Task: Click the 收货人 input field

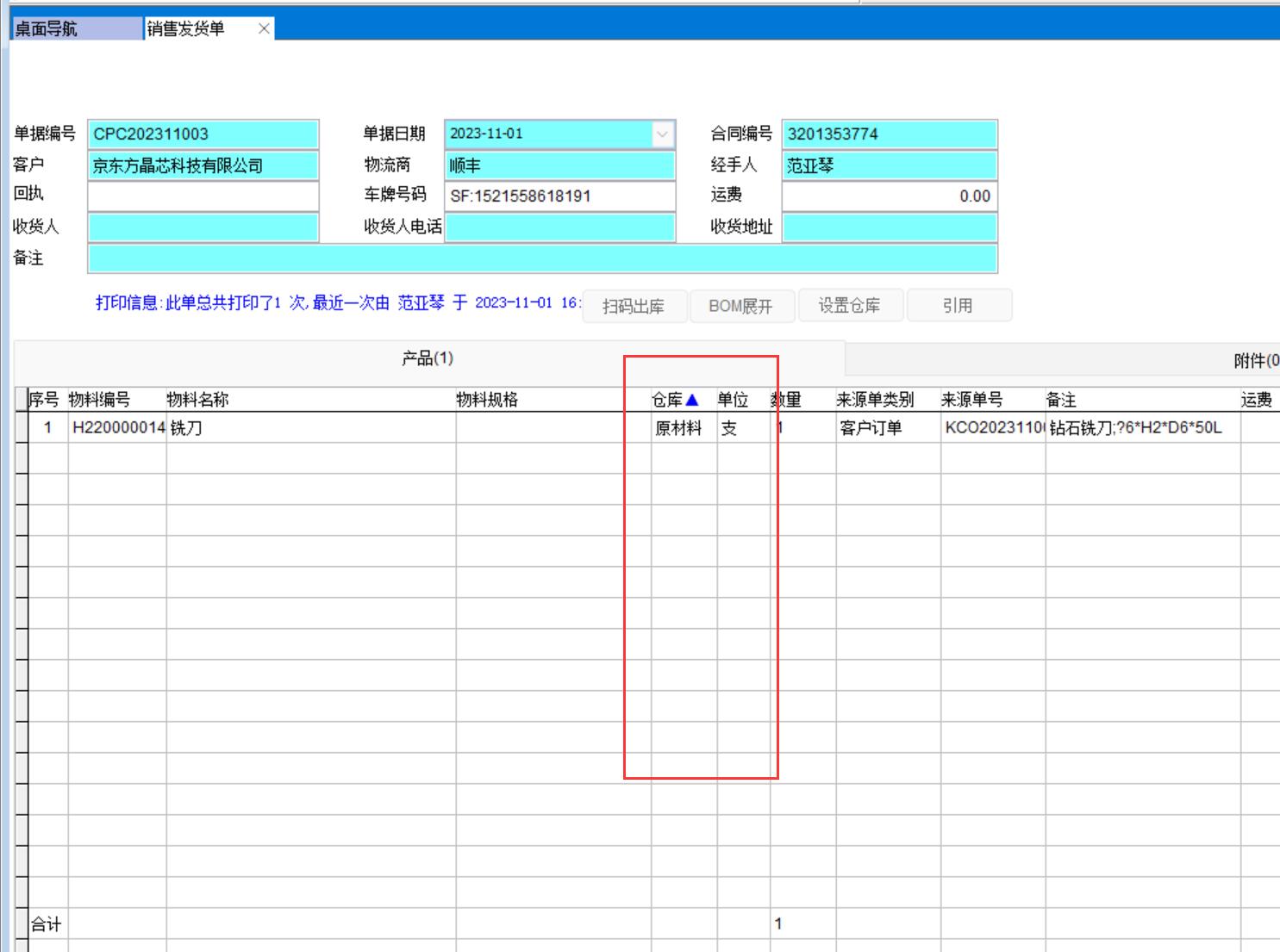Action: (x=203, y=227)
